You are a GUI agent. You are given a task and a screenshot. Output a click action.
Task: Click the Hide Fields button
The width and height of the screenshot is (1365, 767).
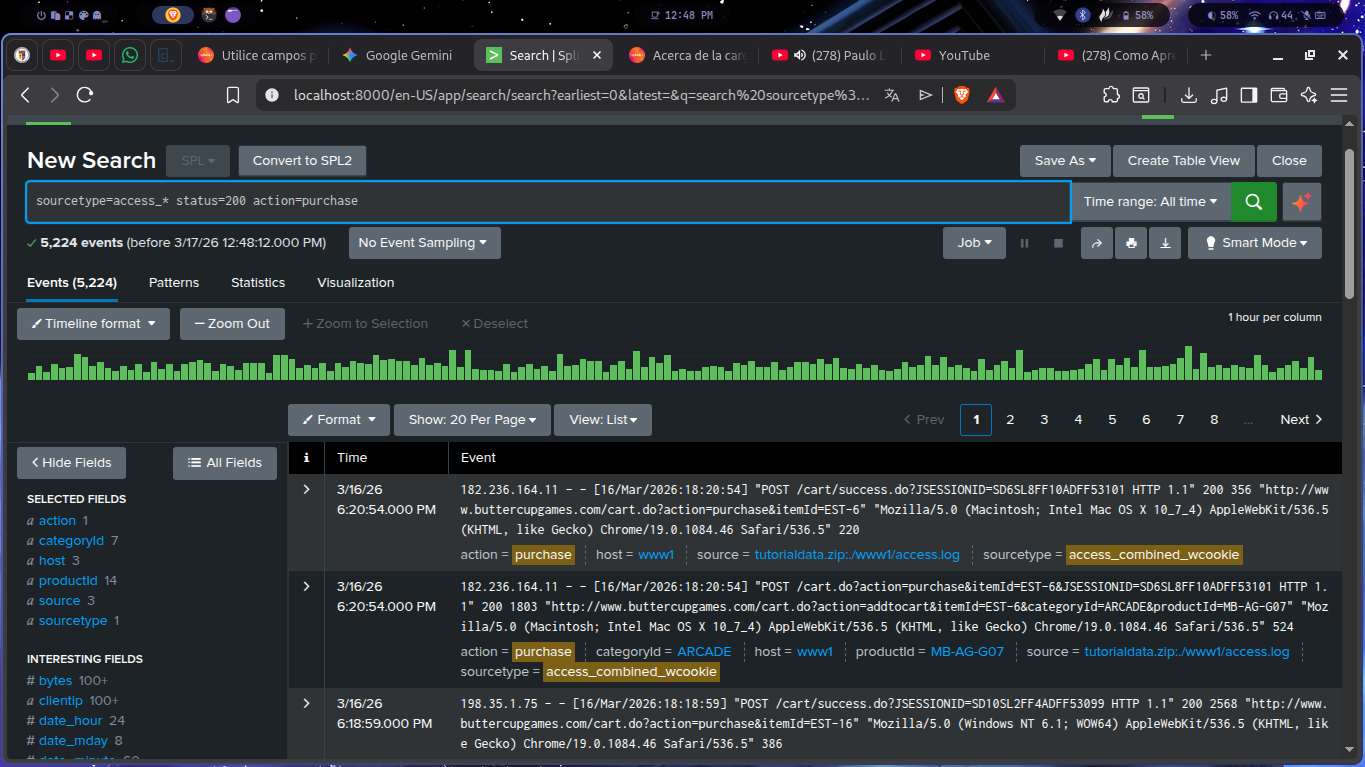click(71, 463)
